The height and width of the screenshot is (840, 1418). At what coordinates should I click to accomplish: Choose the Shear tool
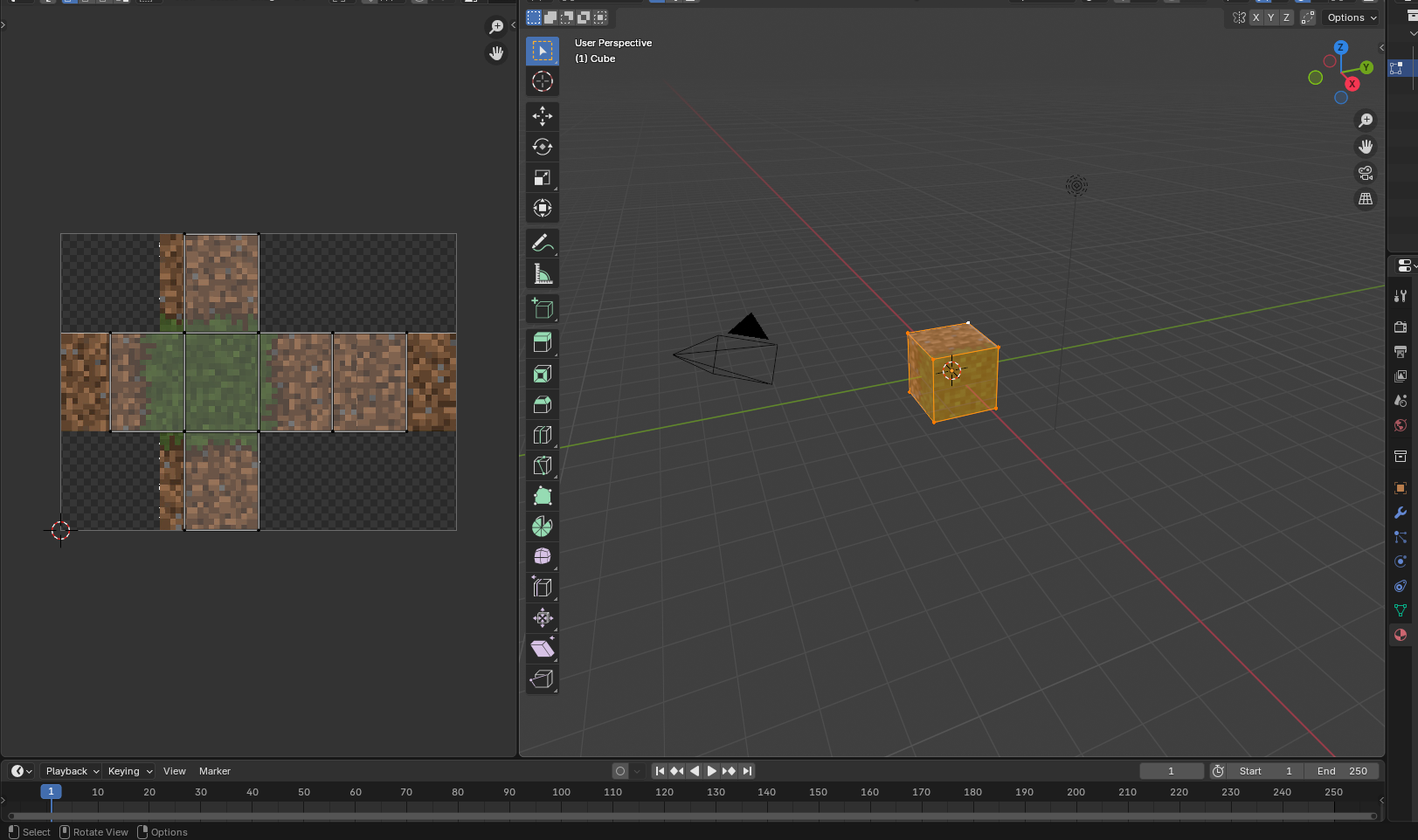[x=543, y=649]
